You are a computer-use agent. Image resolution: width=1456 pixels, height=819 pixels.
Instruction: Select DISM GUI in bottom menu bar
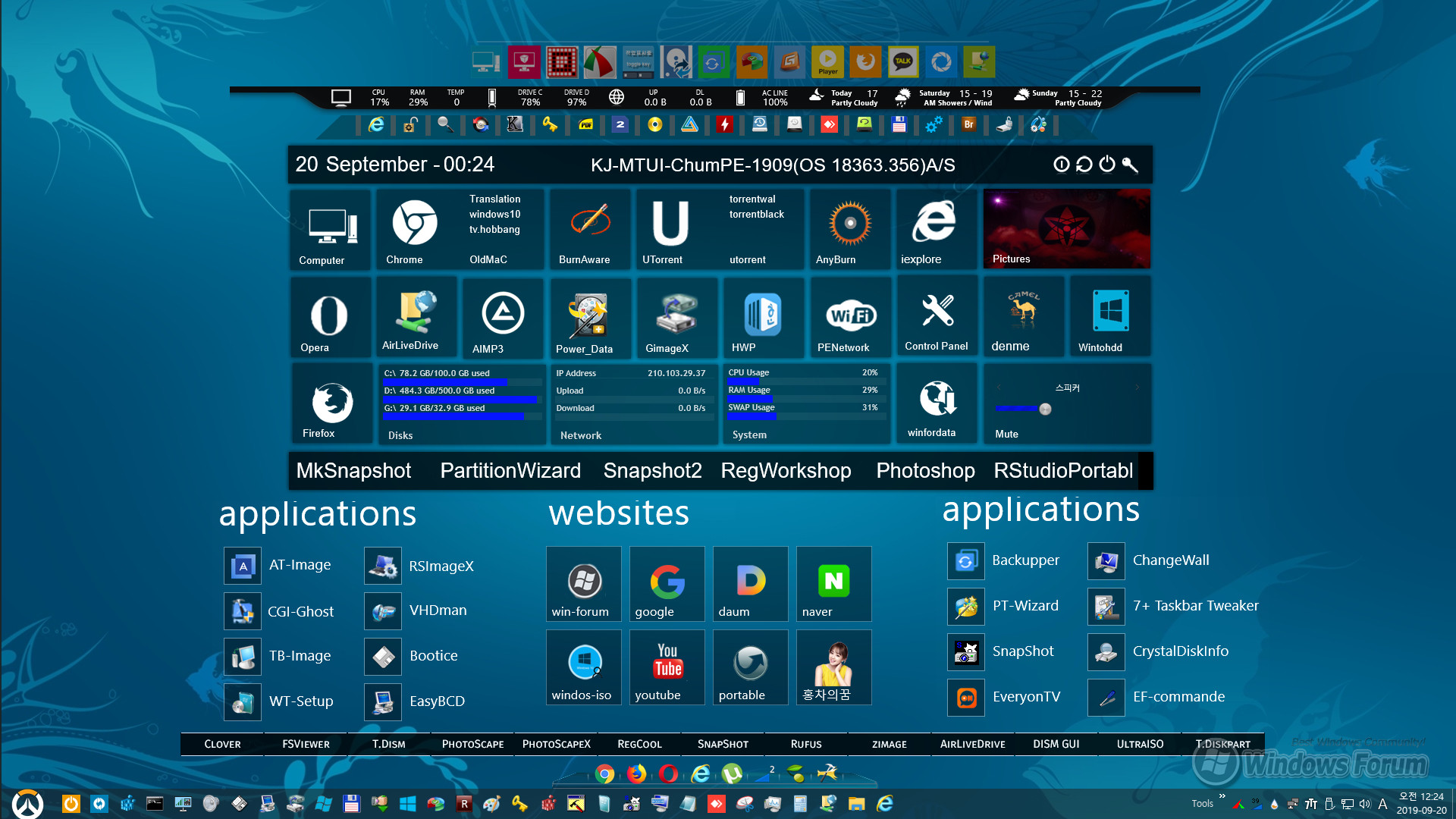(x=1056, y=744)
